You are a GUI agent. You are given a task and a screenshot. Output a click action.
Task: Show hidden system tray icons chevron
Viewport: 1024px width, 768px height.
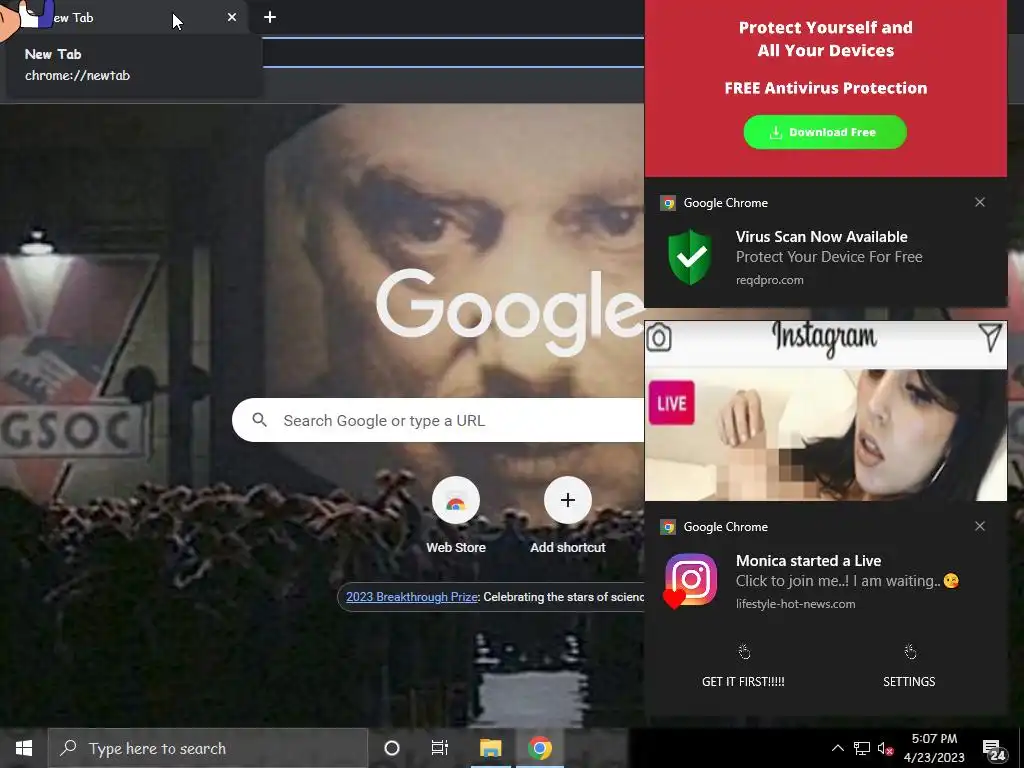point(838,748)
